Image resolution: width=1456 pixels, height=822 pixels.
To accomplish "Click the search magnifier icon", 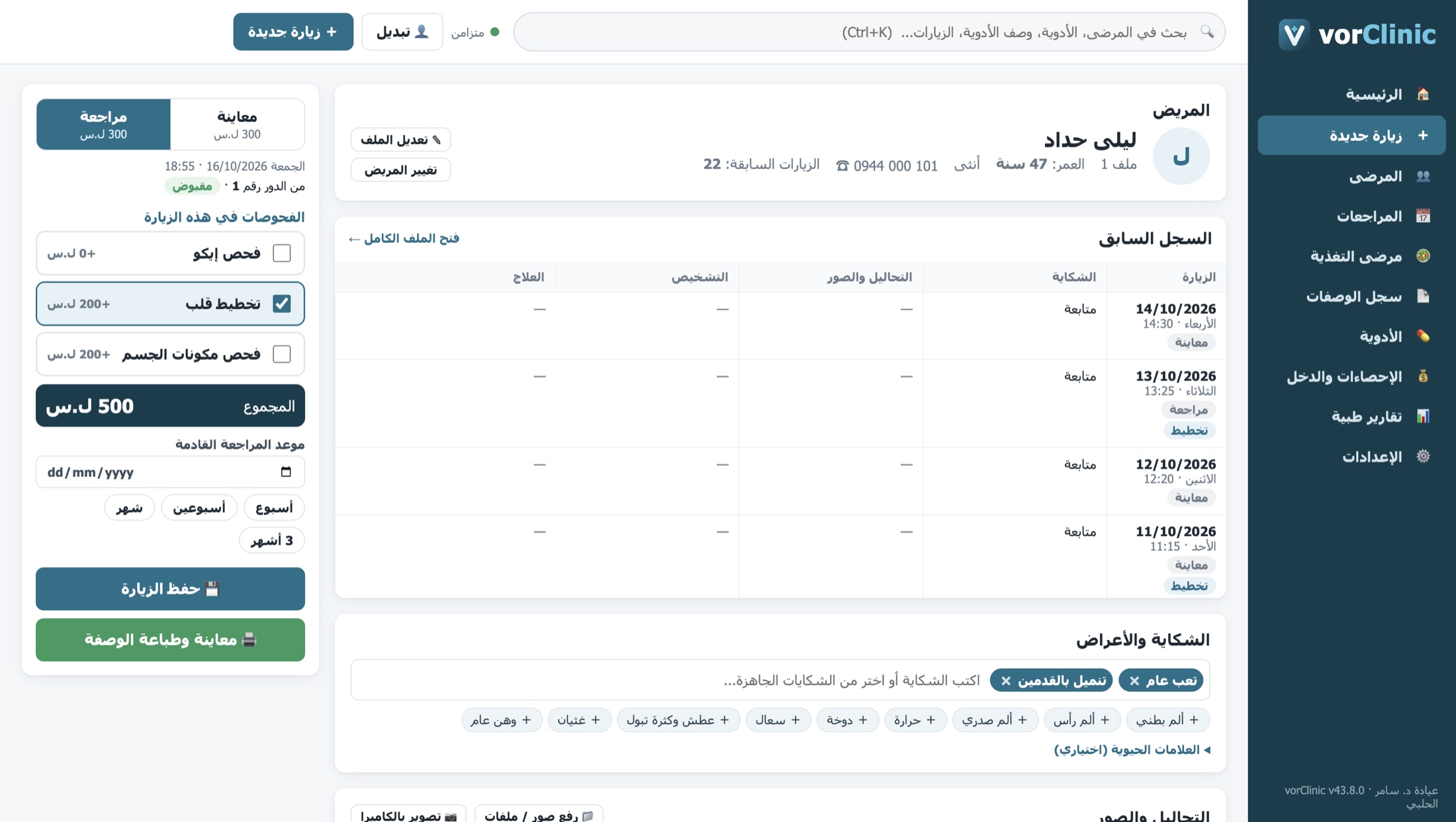I will 1207,32.
